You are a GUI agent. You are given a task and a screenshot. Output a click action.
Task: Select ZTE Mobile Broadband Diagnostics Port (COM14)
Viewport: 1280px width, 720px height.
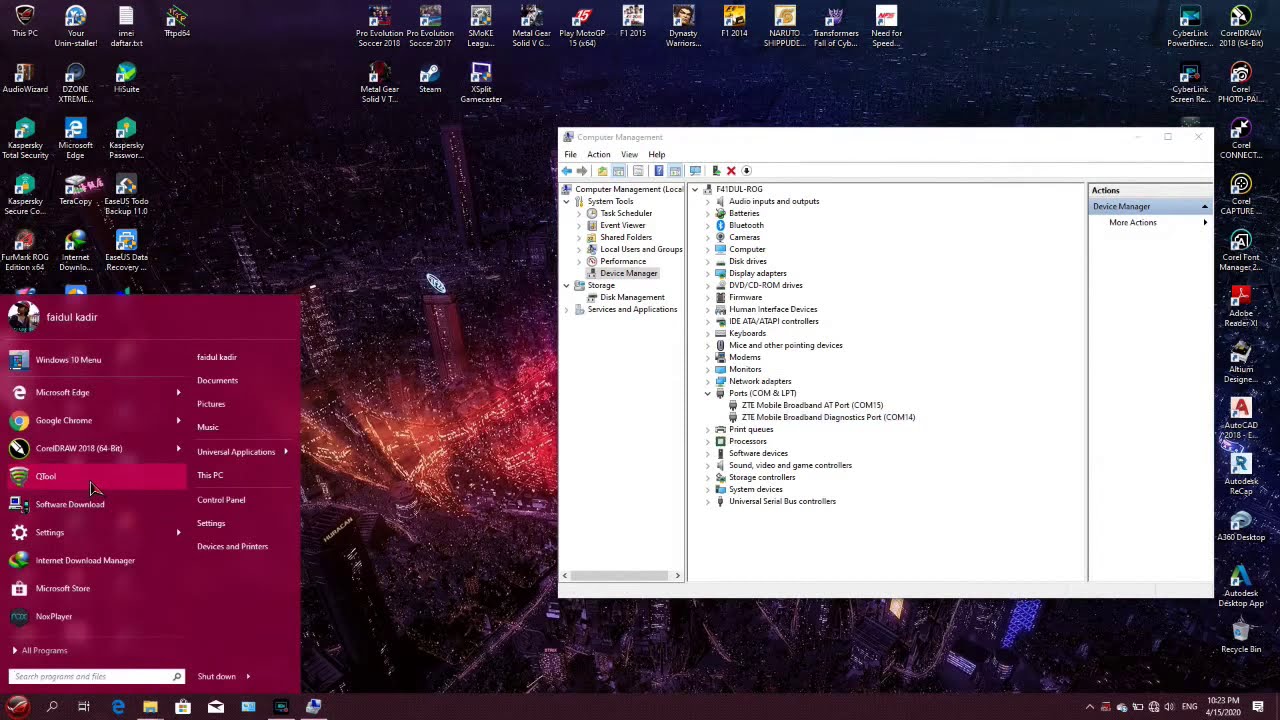[828, 417]
